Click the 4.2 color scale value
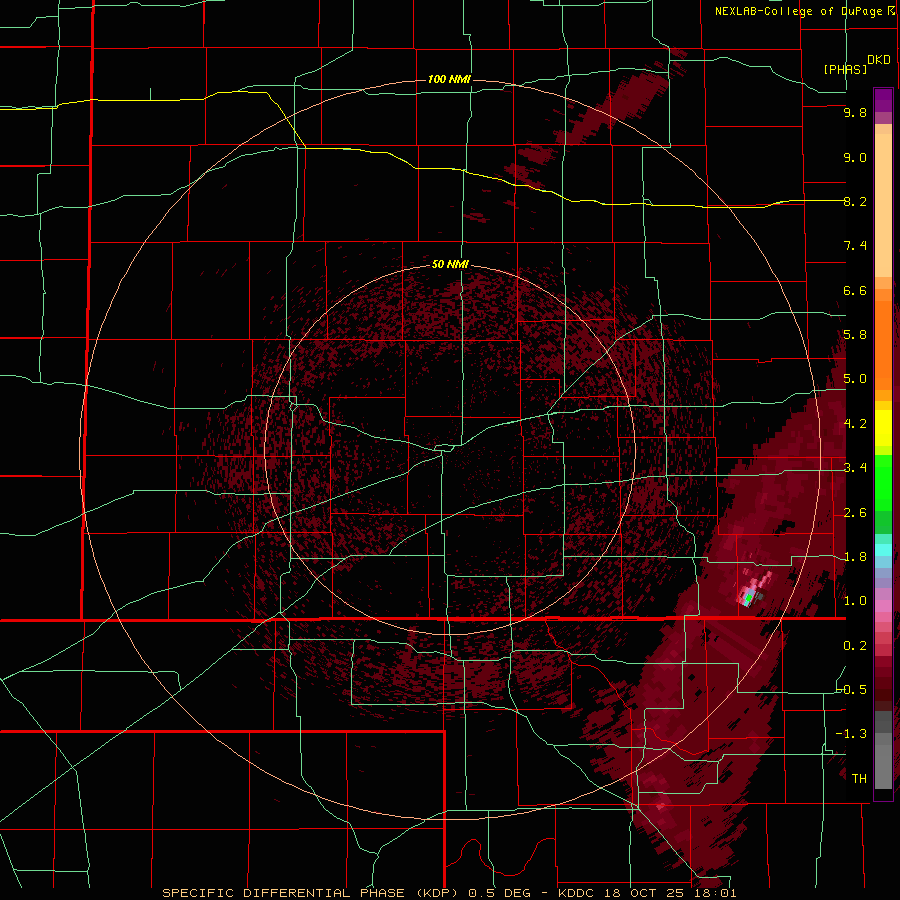The width and height of the screenshot is (900, 900). [855, 424]
